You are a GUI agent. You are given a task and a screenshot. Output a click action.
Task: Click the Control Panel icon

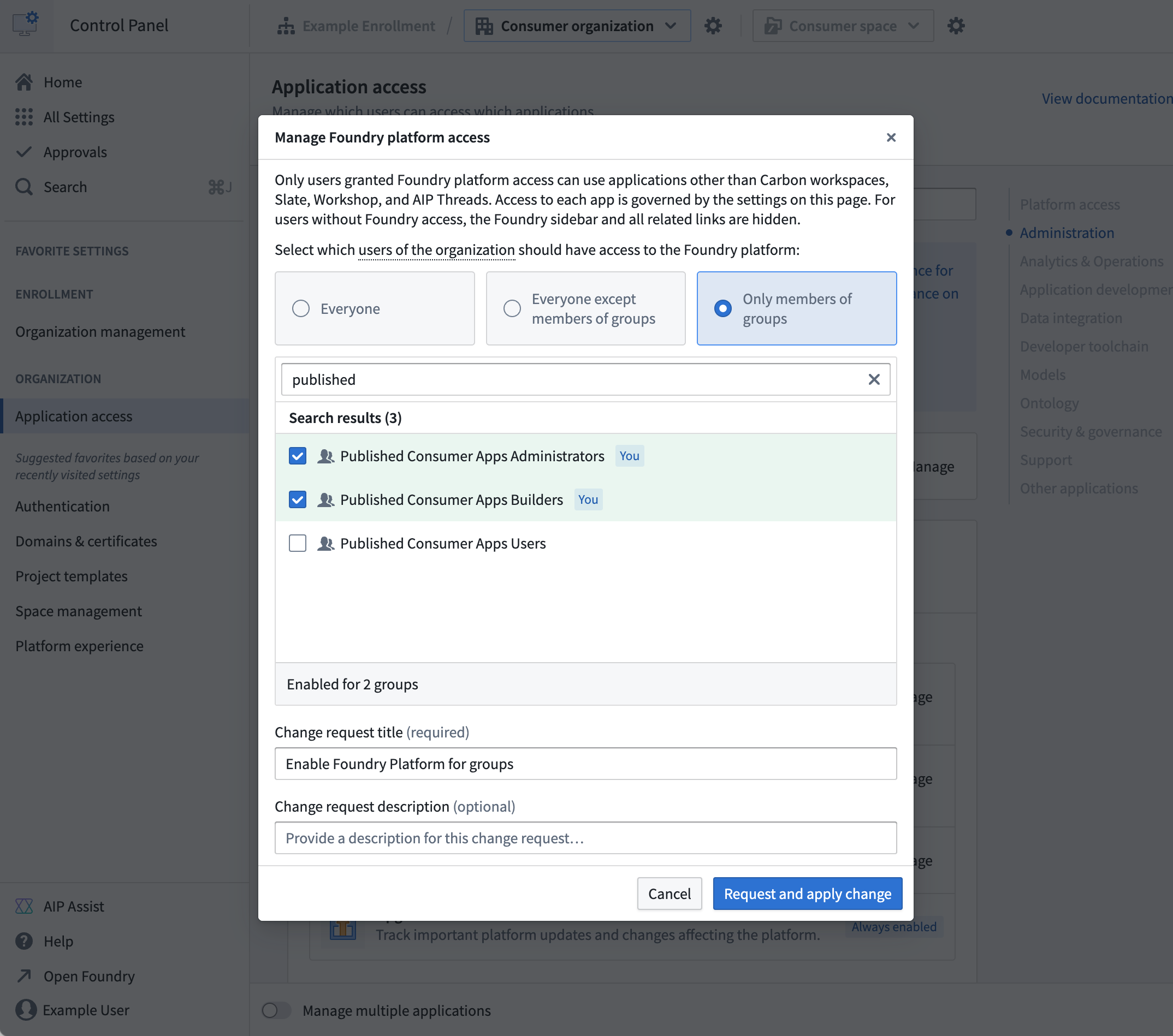point(25,23)
